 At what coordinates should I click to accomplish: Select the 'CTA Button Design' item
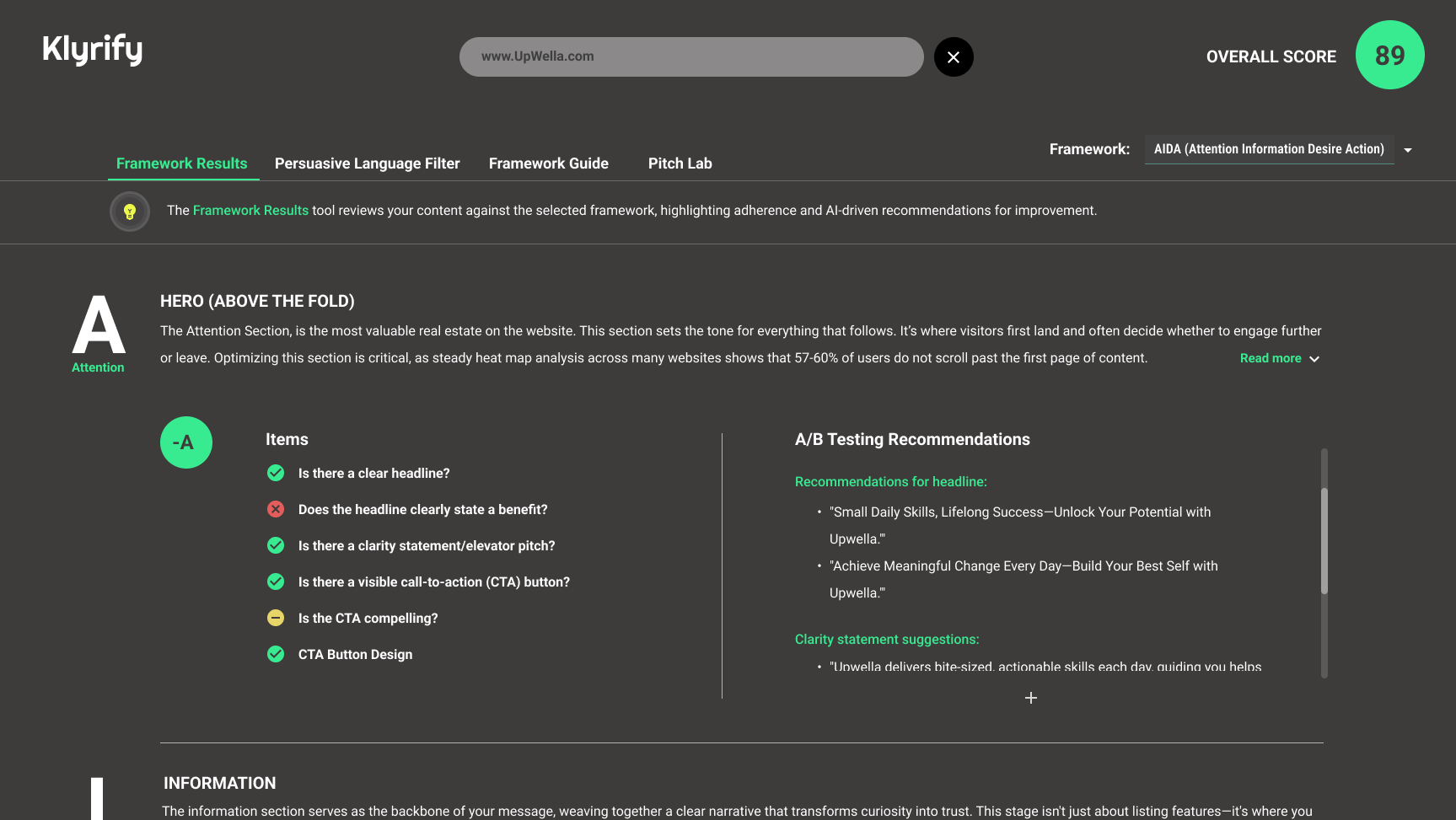356,655
